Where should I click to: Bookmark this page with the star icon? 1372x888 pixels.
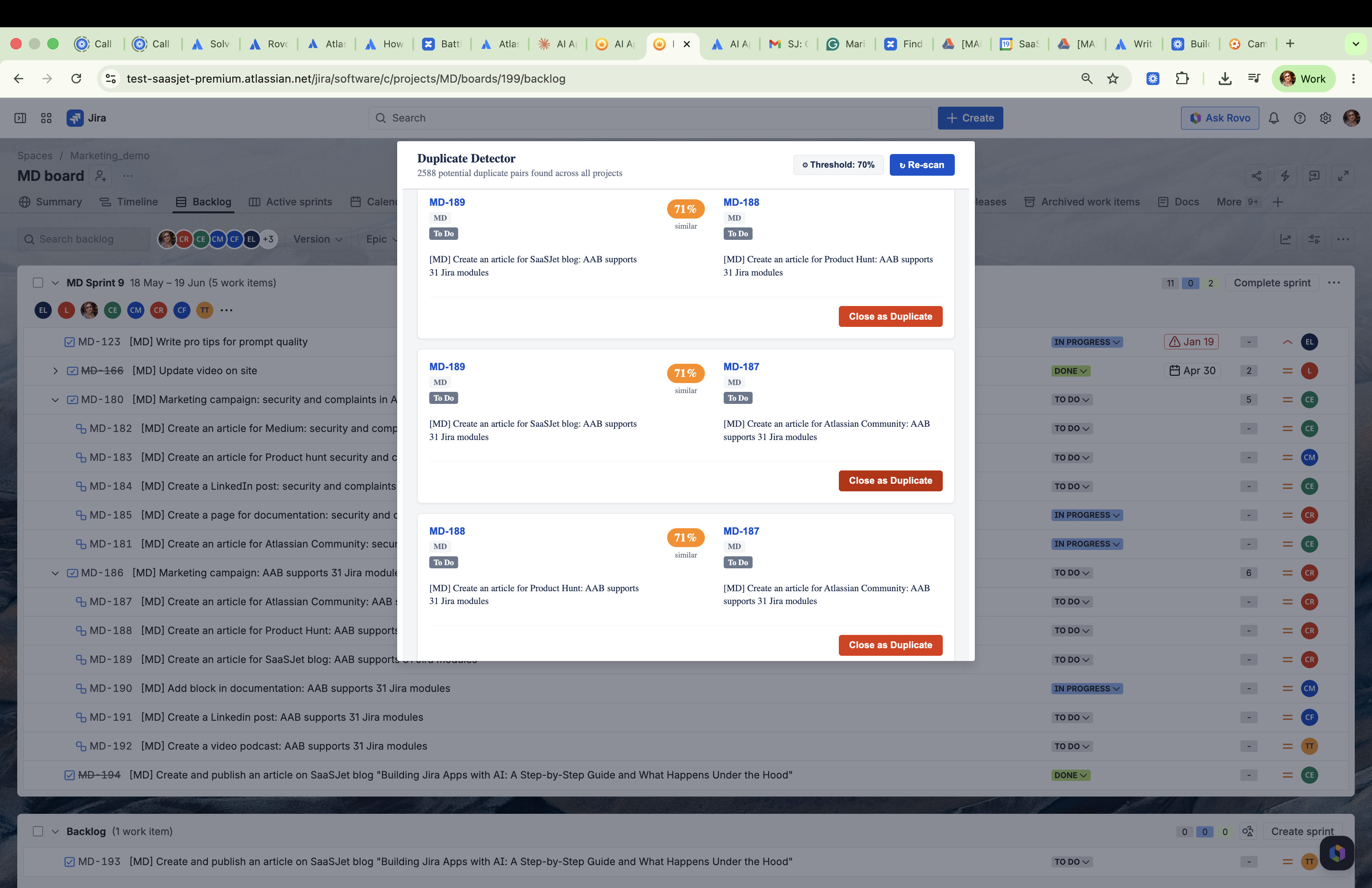click(x=1112, y=78)
